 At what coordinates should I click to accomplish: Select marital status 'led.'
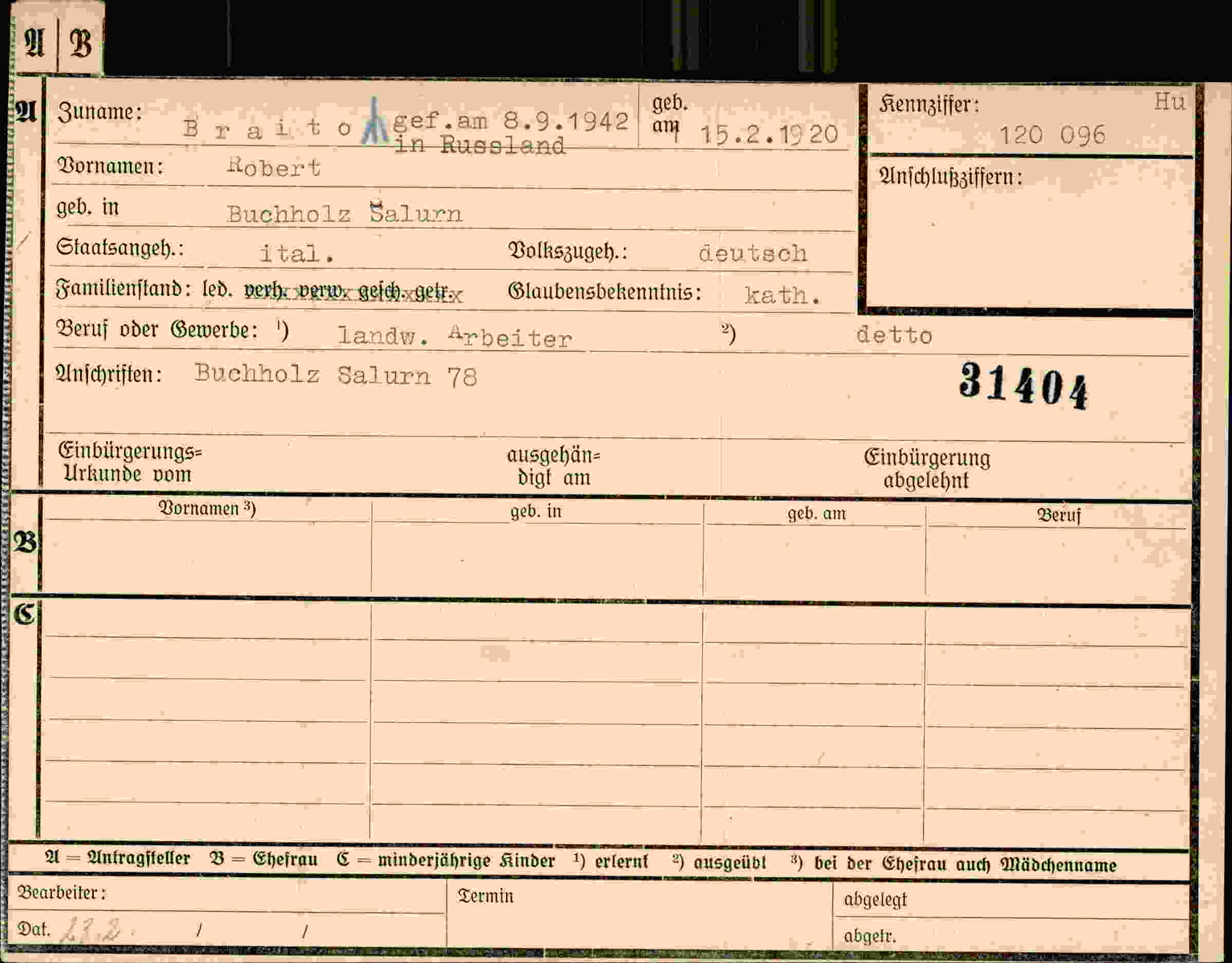[x=217, y=289]
